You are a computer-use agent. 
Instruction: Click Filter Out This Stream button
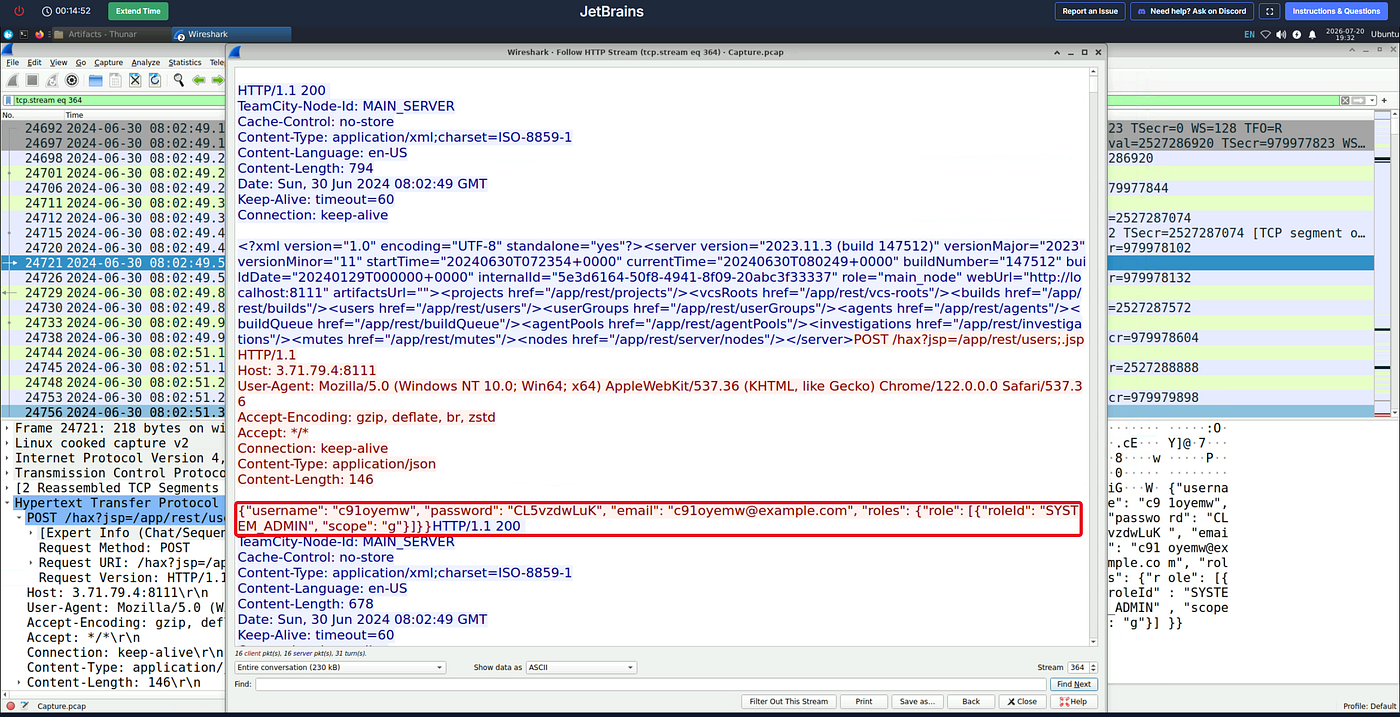[789, 701]
